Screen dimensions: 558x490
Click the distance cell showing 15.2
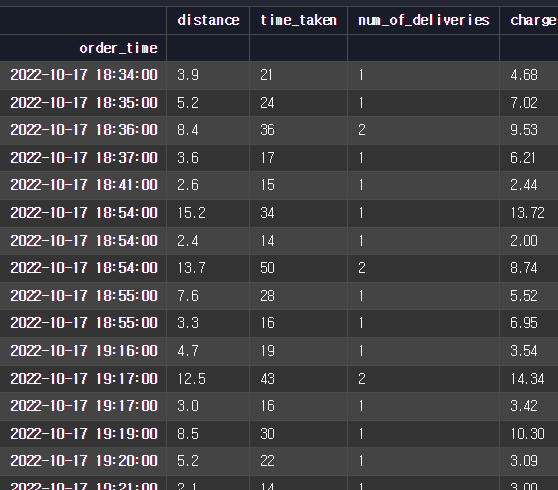208,213
